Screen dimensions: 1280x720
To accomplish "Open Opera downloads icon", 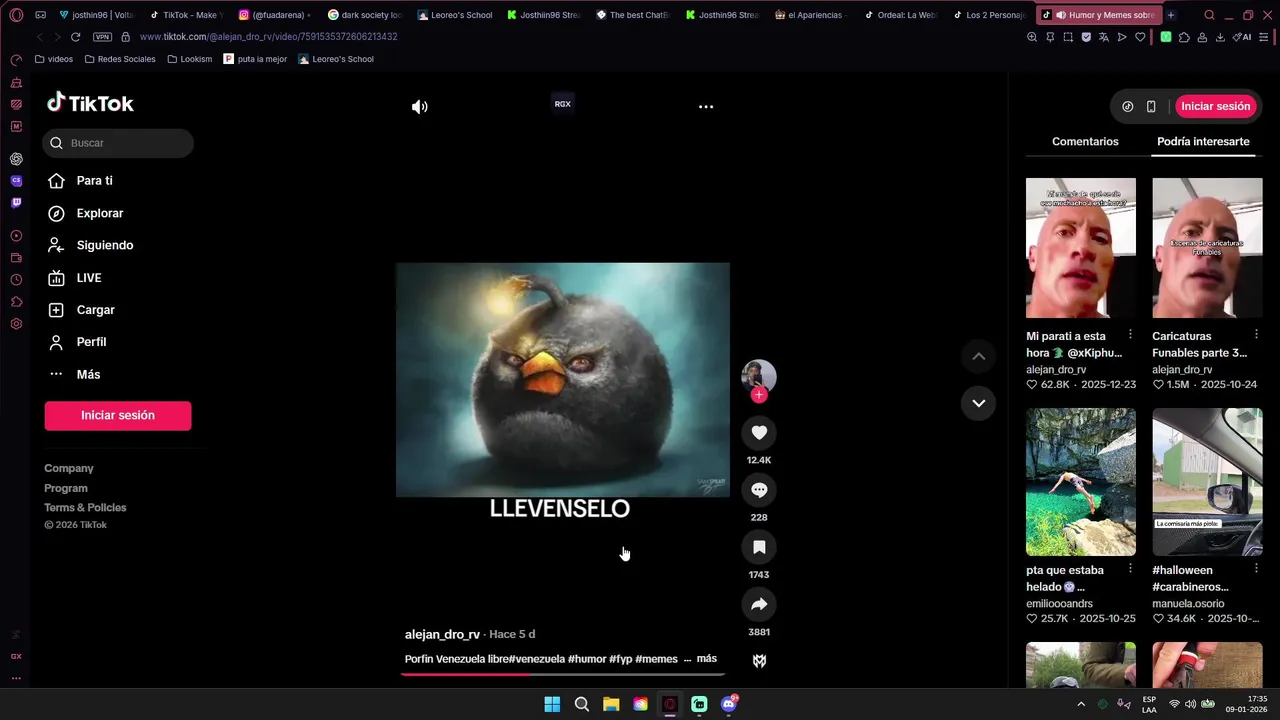I will (x=1220, y=37).
